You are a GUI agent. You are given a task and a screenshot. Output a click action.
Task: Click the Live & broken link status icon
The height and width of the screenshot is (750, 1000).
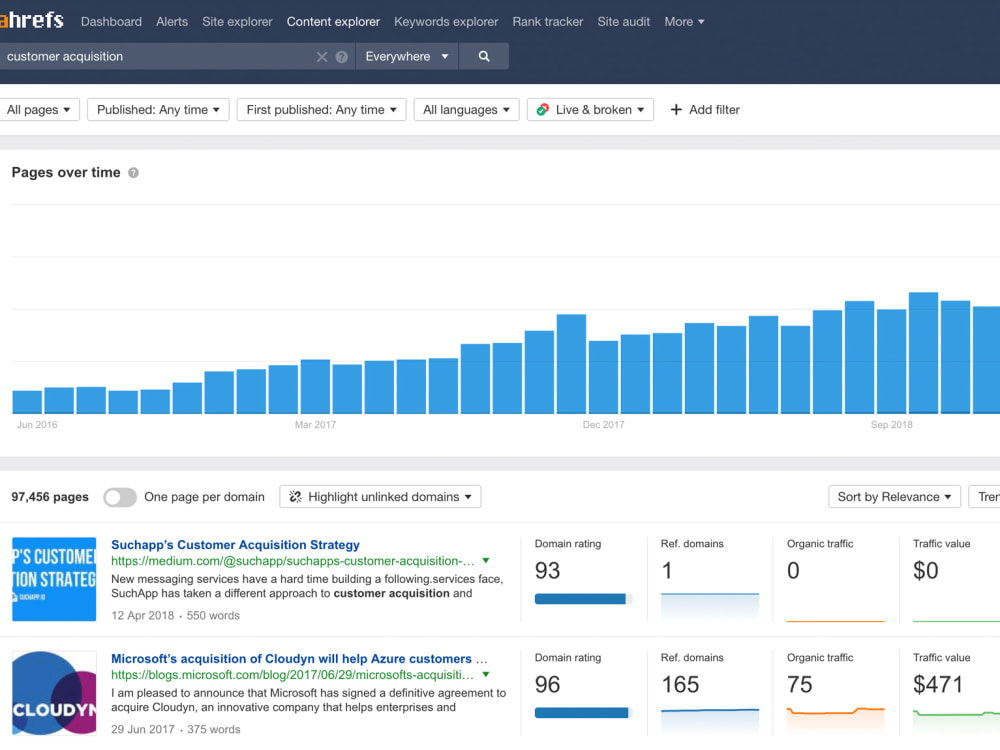[x=543, y=110]
